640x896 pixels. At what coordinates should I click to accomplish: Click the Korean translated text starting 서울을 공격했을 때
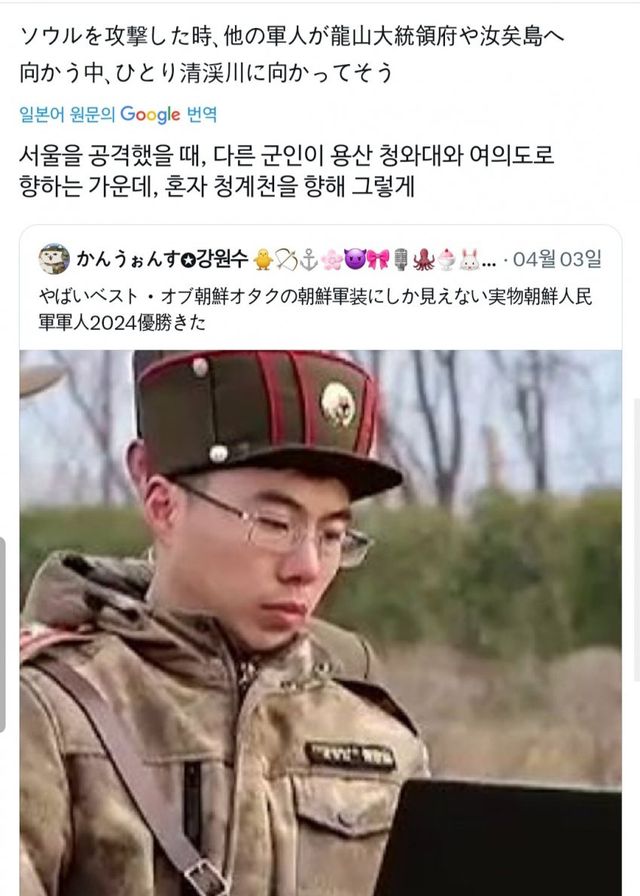[287, 170]
